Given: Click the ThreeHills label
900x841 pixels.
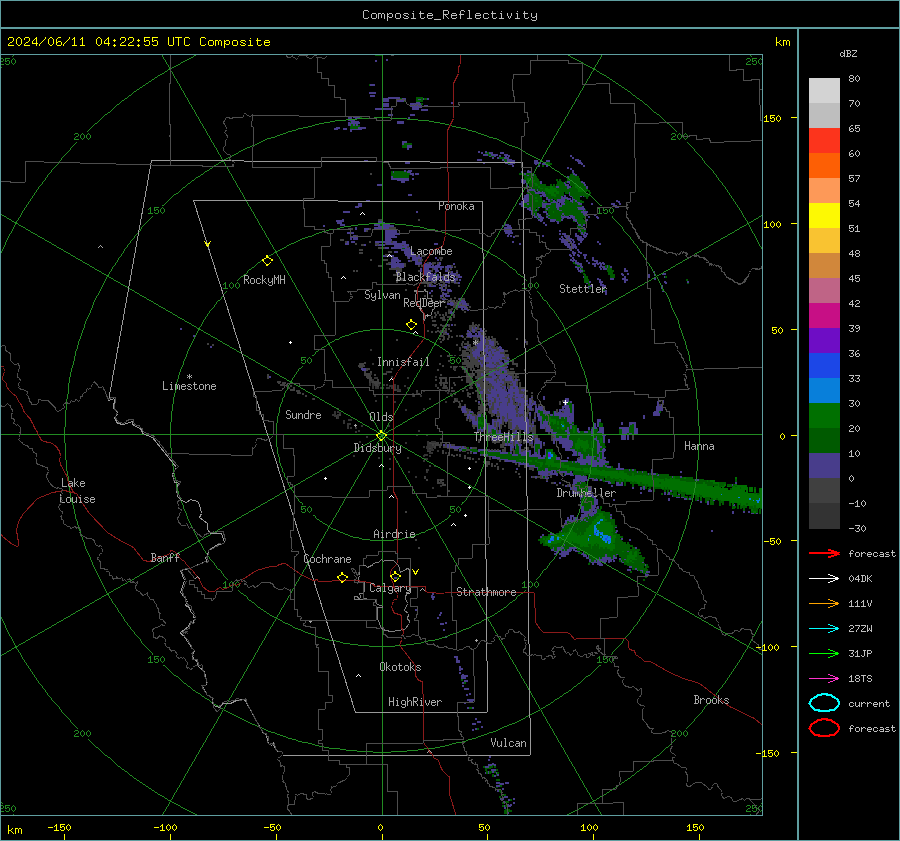Looking at the screenshot, I should 503,437.
